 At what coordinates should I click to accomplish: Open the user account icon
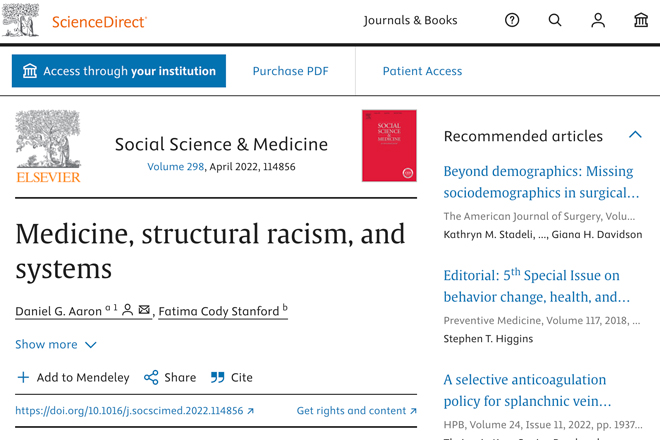[x=598, y=20]
